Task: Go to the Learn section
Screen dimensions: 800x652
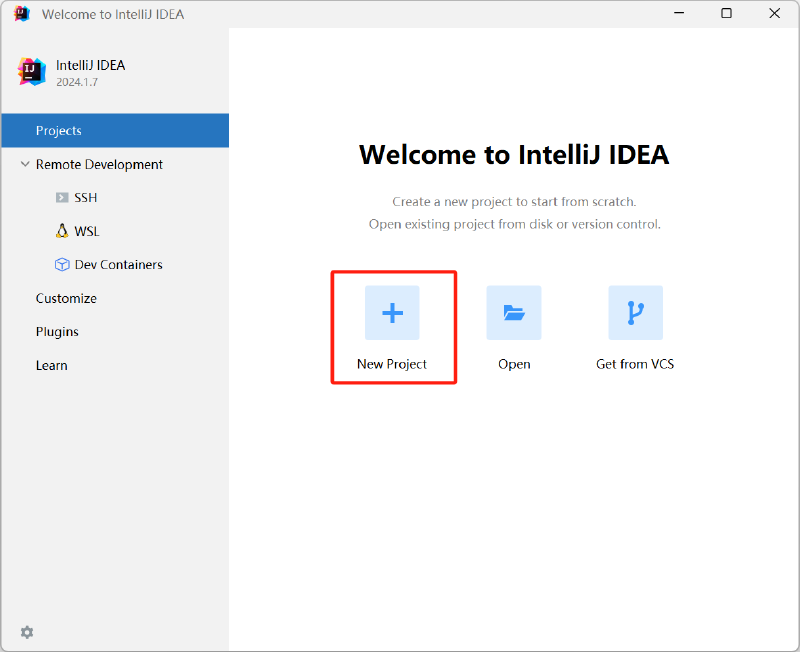Action: tap(52, 366)
